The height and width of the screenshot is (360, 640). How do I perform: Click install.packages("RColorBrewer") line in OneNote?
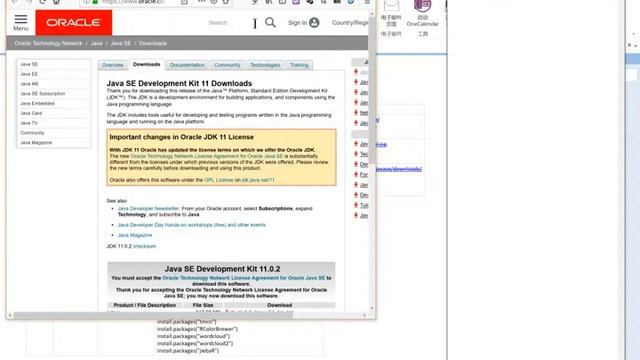coord(197,329)
